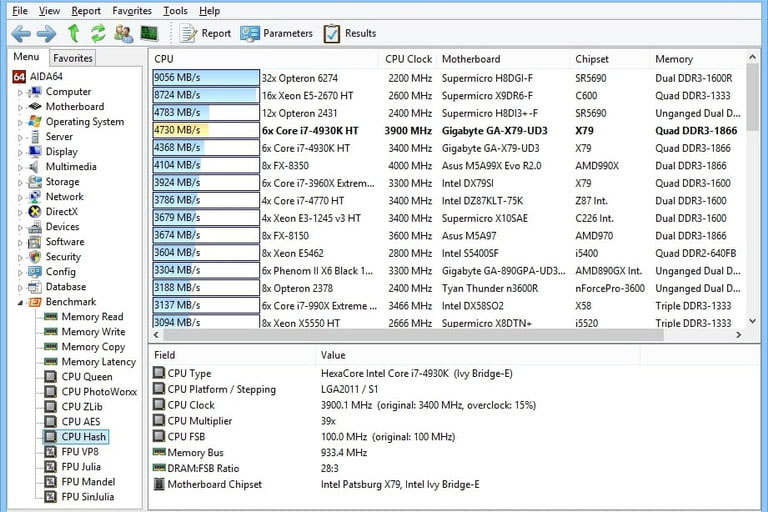This screenshot has height=512, width=768.
Task: Sort by the Chipset column header
Action: [x=610, y=59]
